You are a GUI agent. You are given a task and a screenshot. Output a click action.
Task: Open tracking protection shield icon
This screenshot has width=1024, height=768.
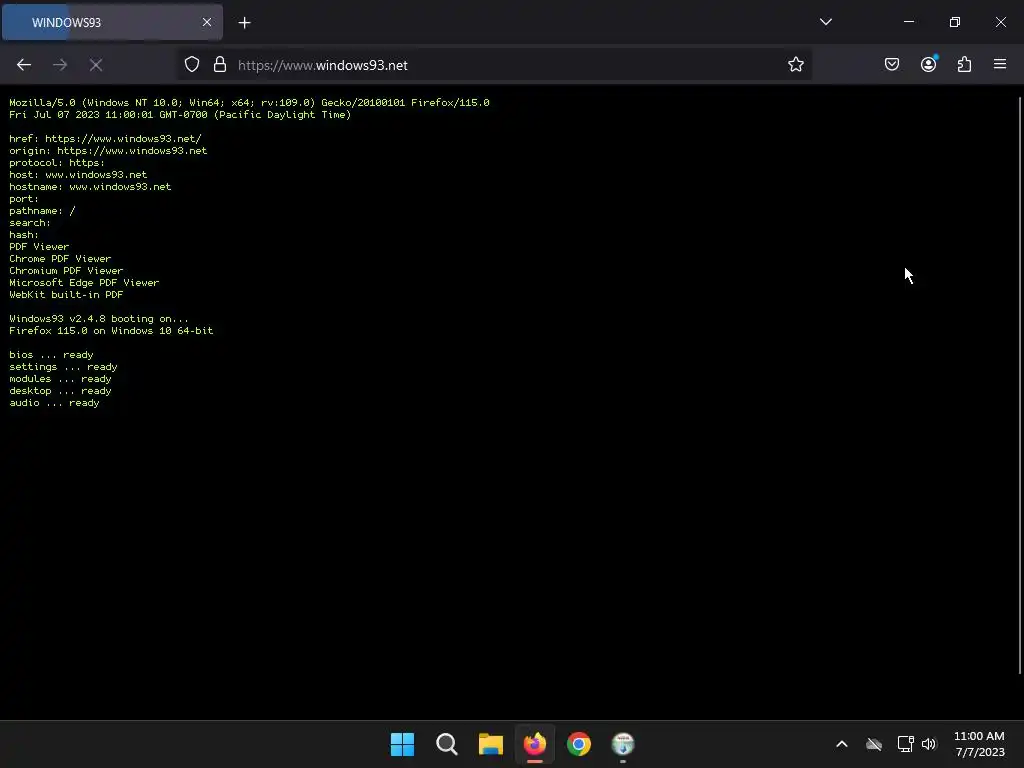click(x=191, y=65)
